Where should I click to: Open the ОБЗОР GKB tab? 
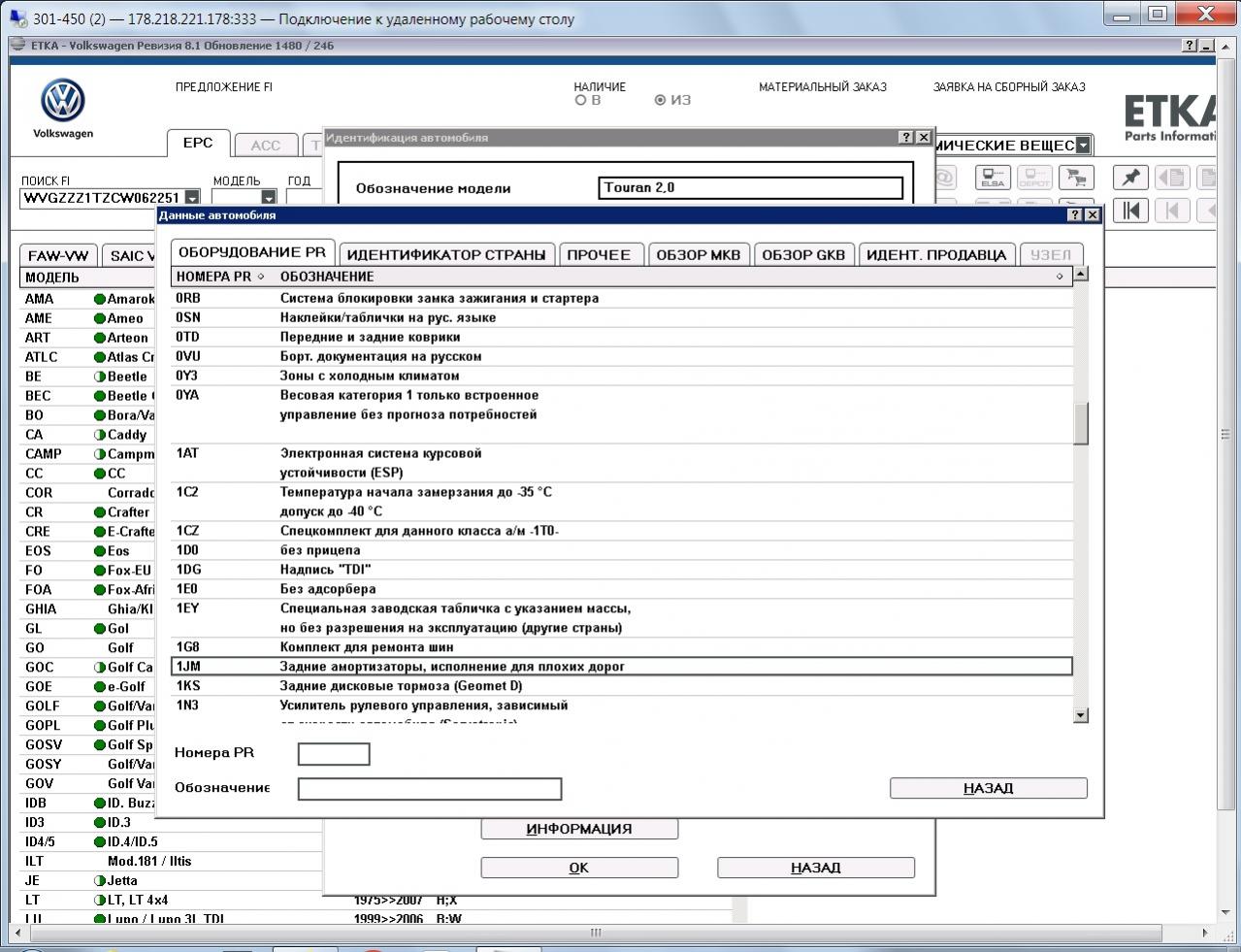coord(803,254)
